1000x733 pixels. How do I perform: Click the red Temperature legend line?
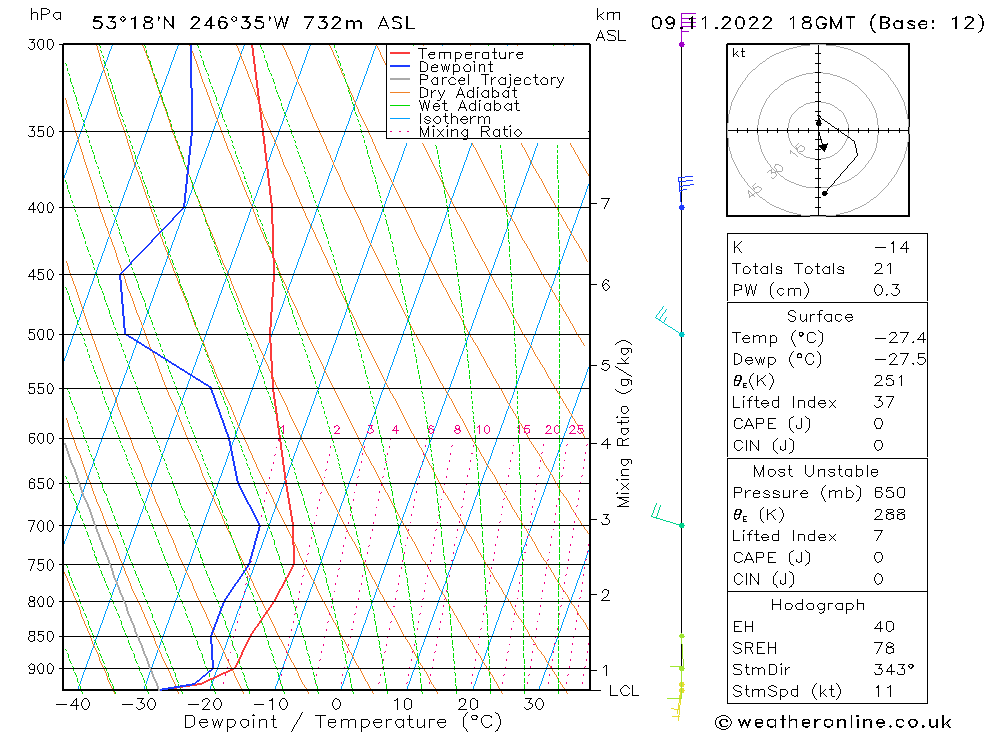(400, 54)
